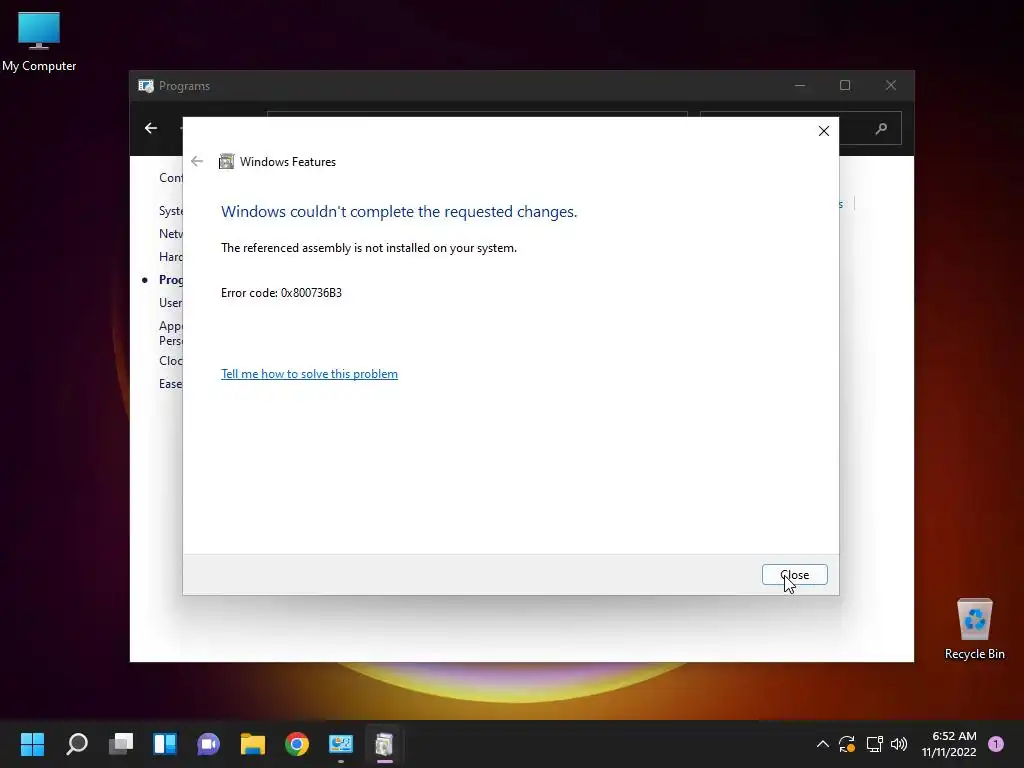This screenshot has height=768, width=1024.
Task: Open the Windows Start menu
Action: coord(32,744)
